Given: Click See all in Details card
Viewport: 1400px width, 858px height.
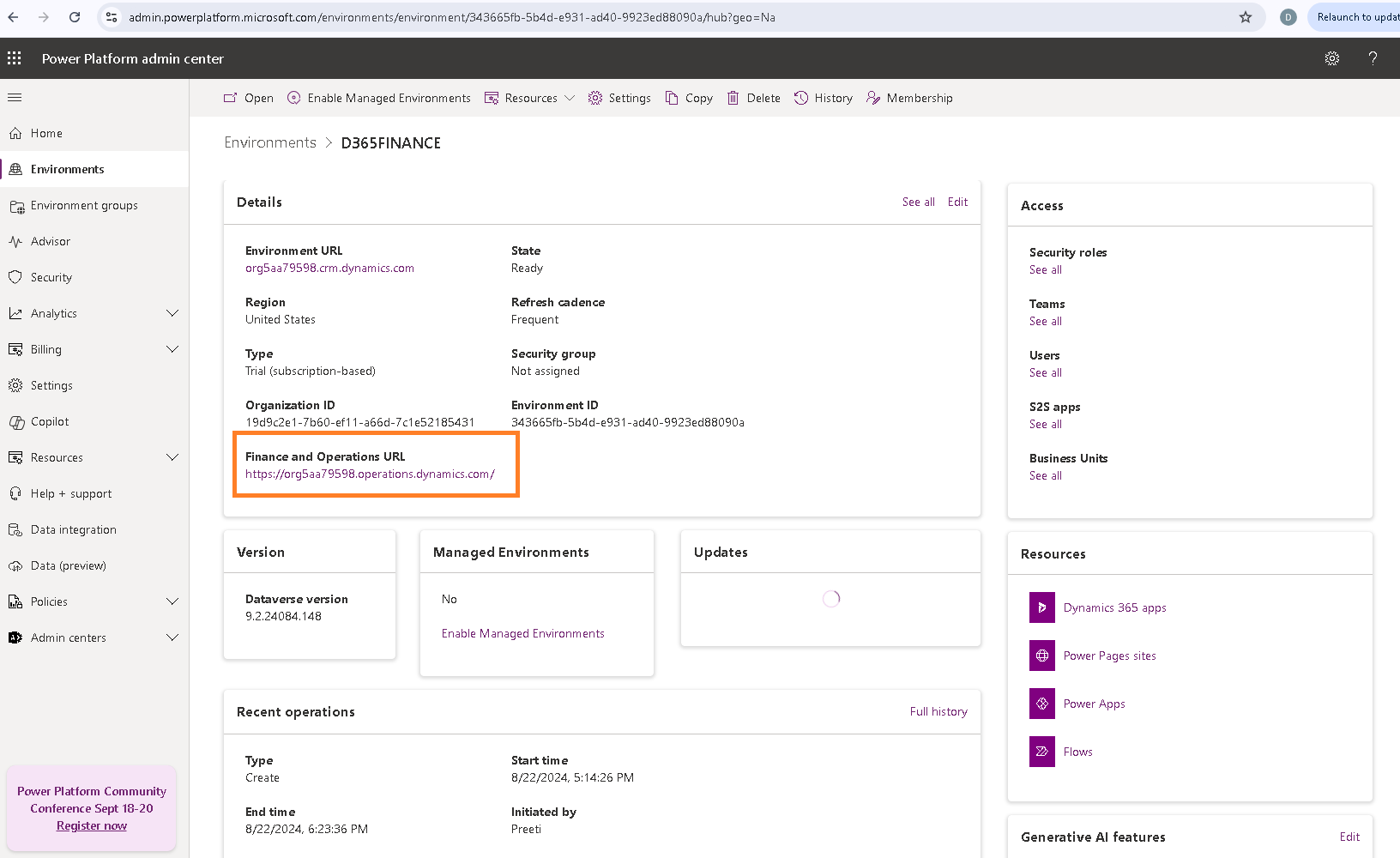Looking at the screenshot, I should (x=918, y=202).
